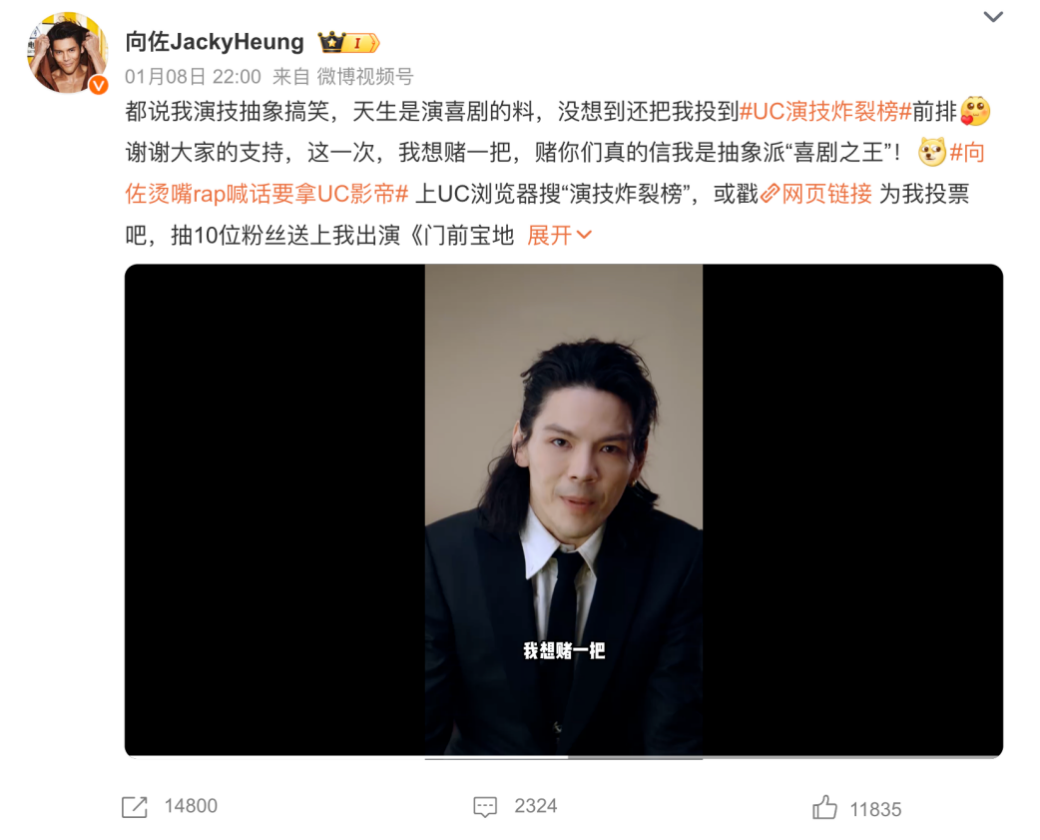
Task: Open the 向佐JackyHeung username link
Action: (214, 42)
